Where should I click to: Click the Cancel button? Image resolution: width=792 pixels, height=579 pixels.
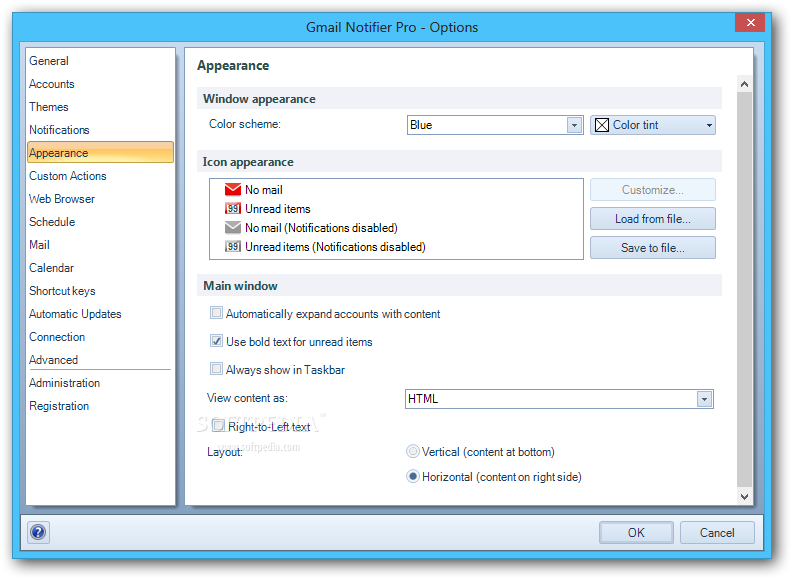click(x=717, y=533)
